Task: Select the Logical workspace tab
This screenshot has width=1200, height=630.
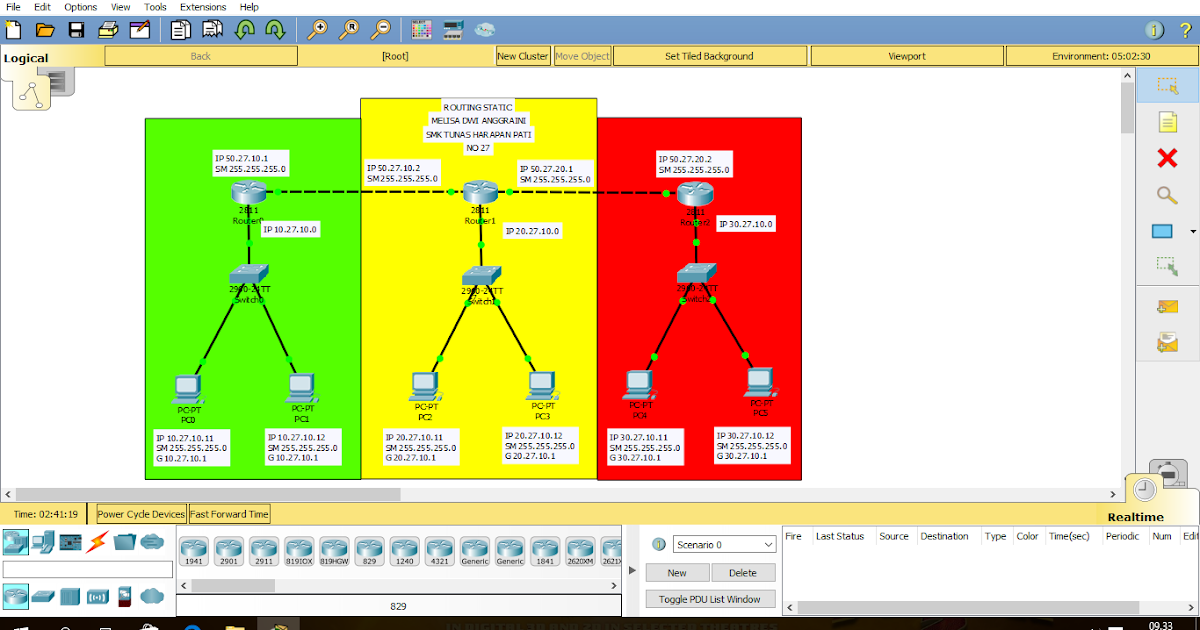Action: click(25, 57)
